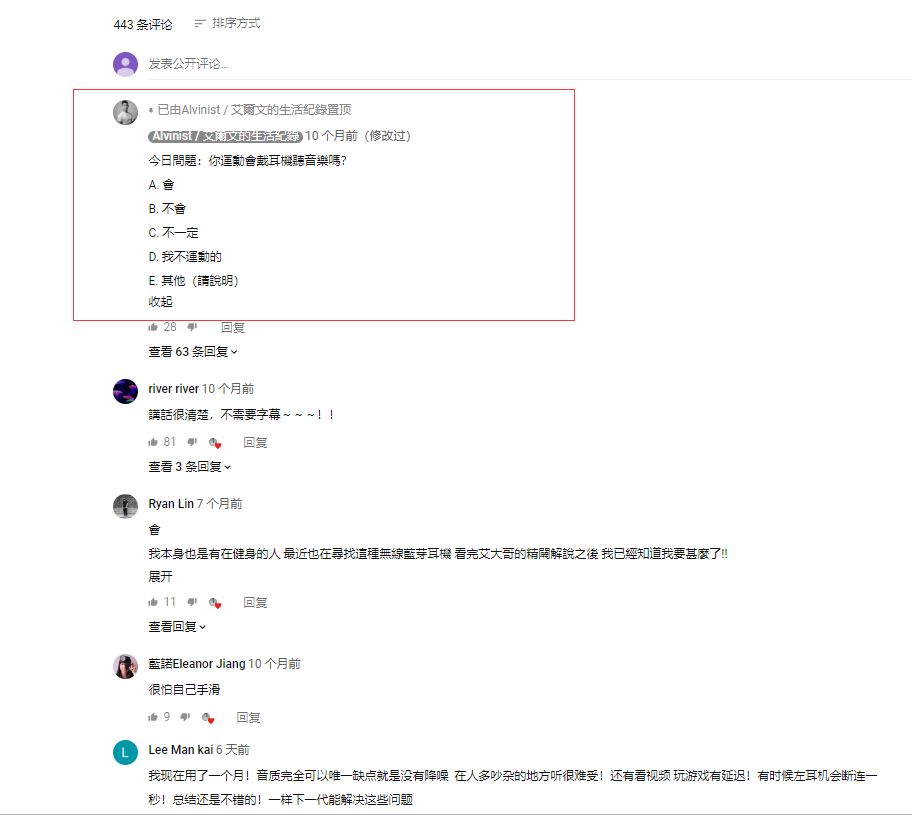912x815 pixels.
Task: Like 藍諾Eleanor Jiang's comment
Action: coord(153,717)
